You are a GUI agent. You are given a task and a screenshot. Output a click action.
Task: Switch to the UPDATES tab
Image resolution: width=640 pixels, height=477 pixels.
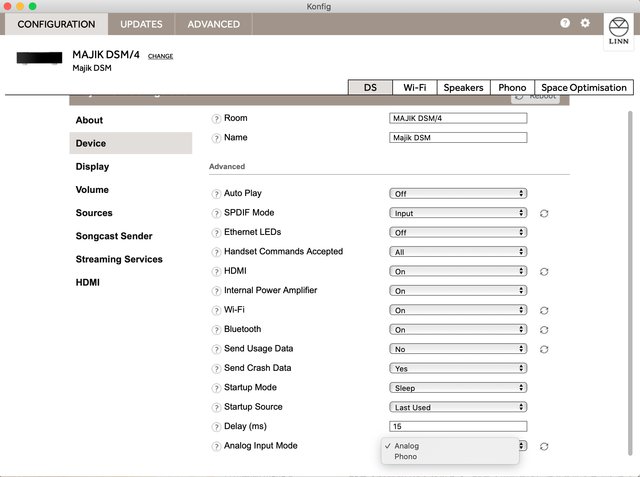141,24
